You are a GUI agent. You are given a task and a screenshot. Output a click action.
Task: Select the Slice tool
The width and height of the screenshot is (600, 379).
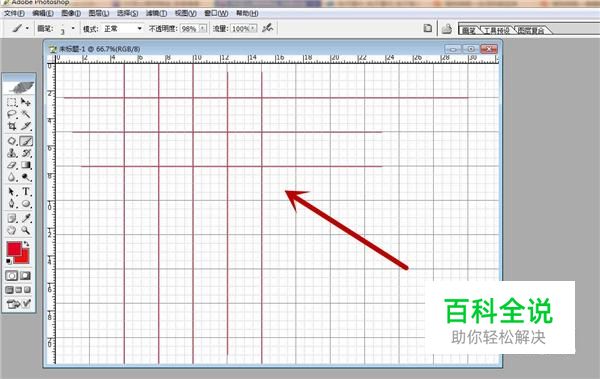tap(26, 126)
